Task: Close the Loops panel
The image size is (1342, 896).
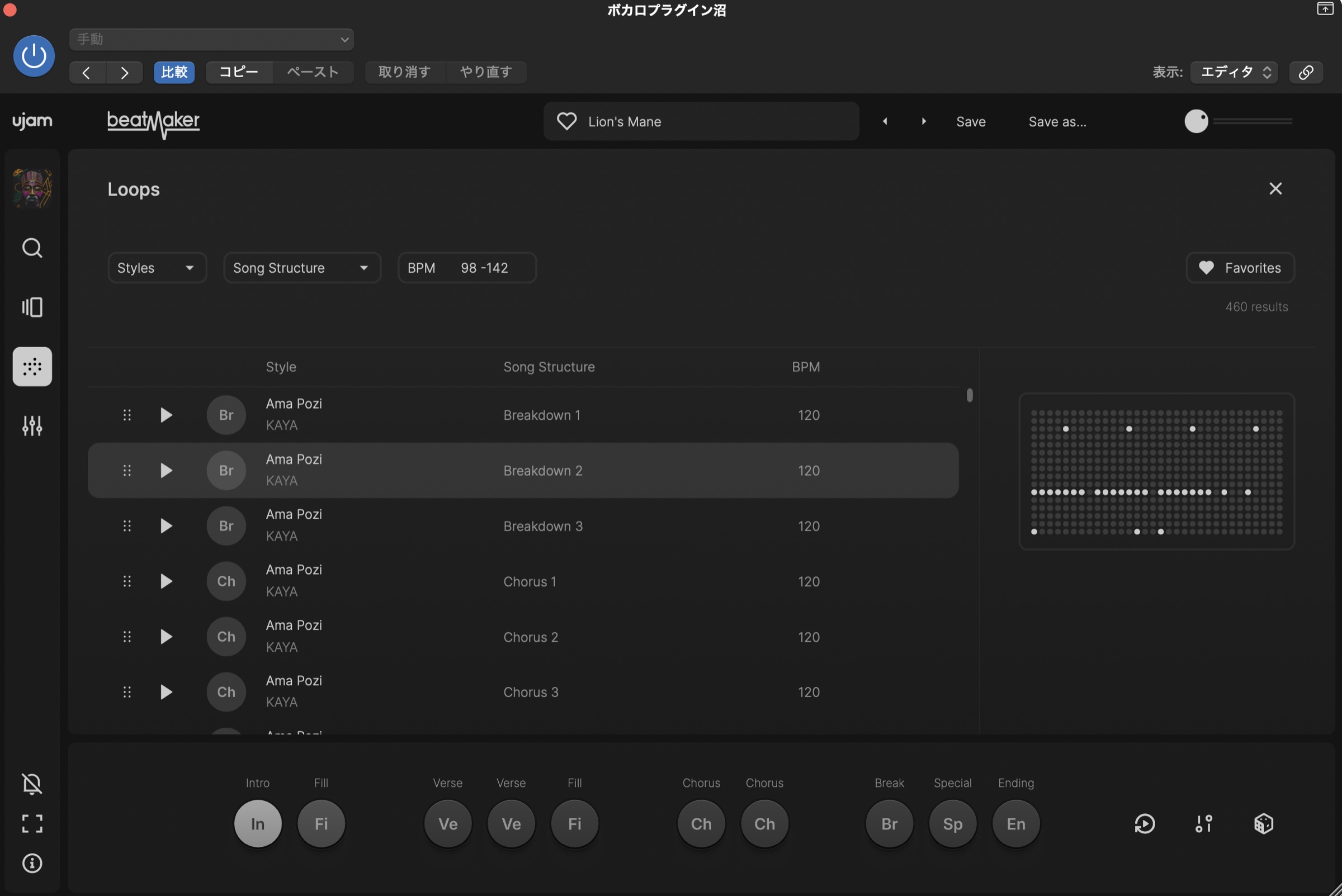Action: (x=1275, y=188)
